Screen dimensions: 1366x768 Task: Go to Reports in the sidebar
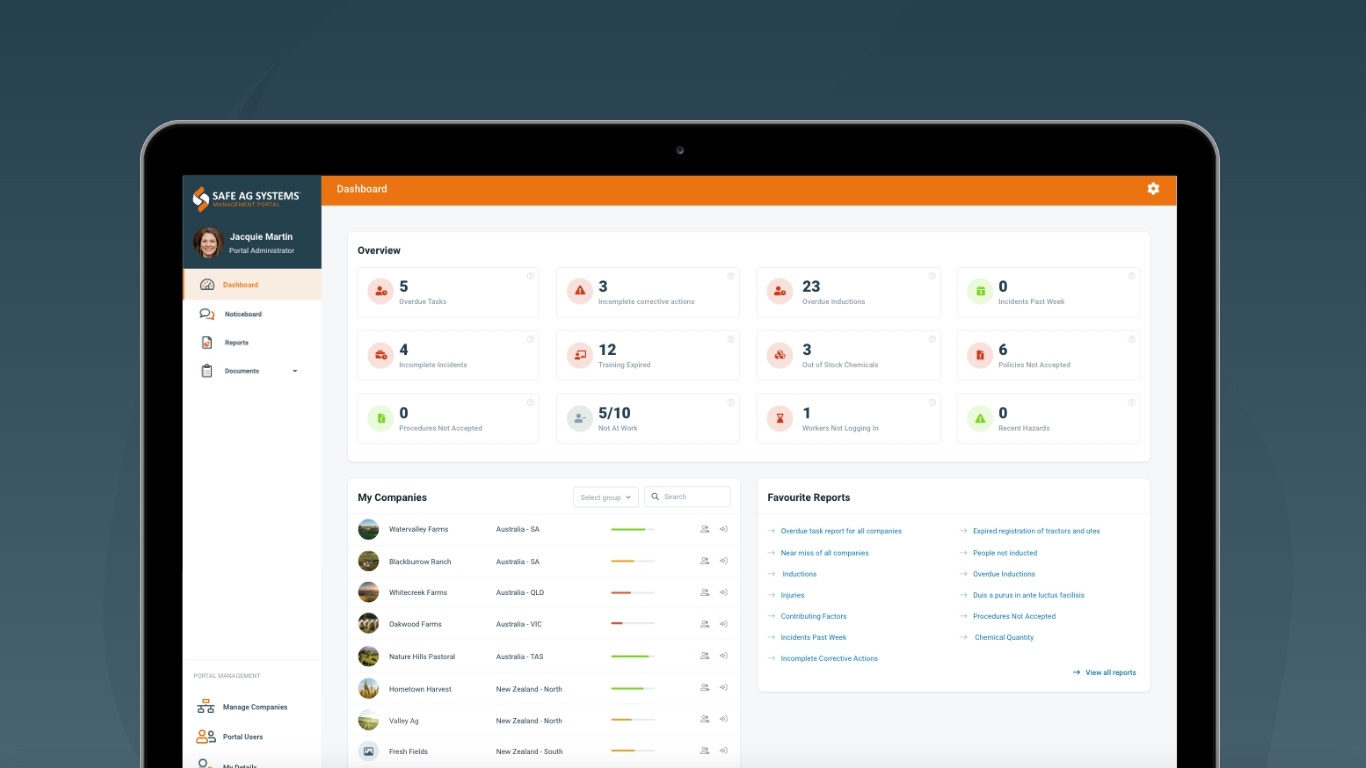click(x=236, y=343)
